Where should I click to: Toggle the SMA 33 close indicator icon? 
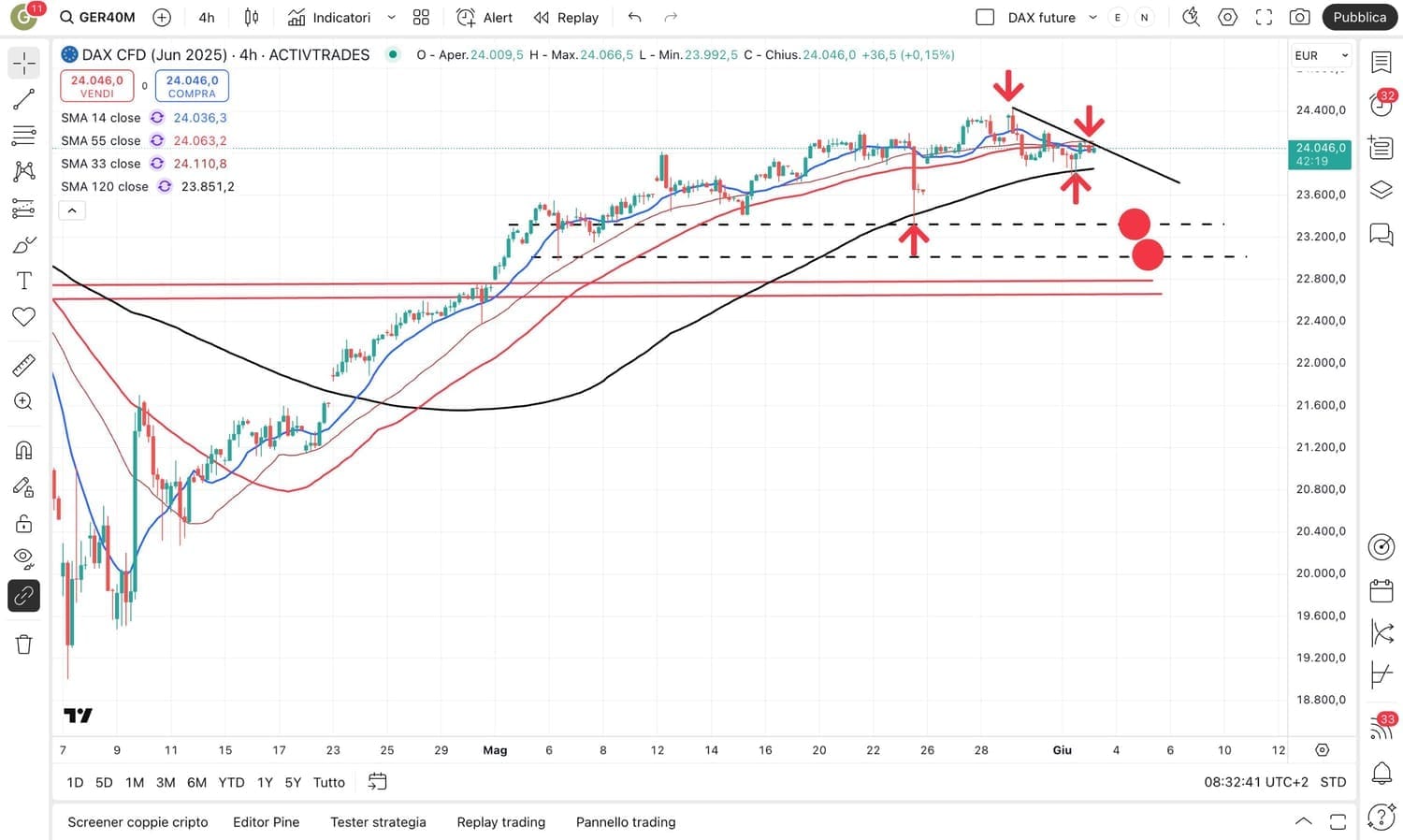point(157,164)
